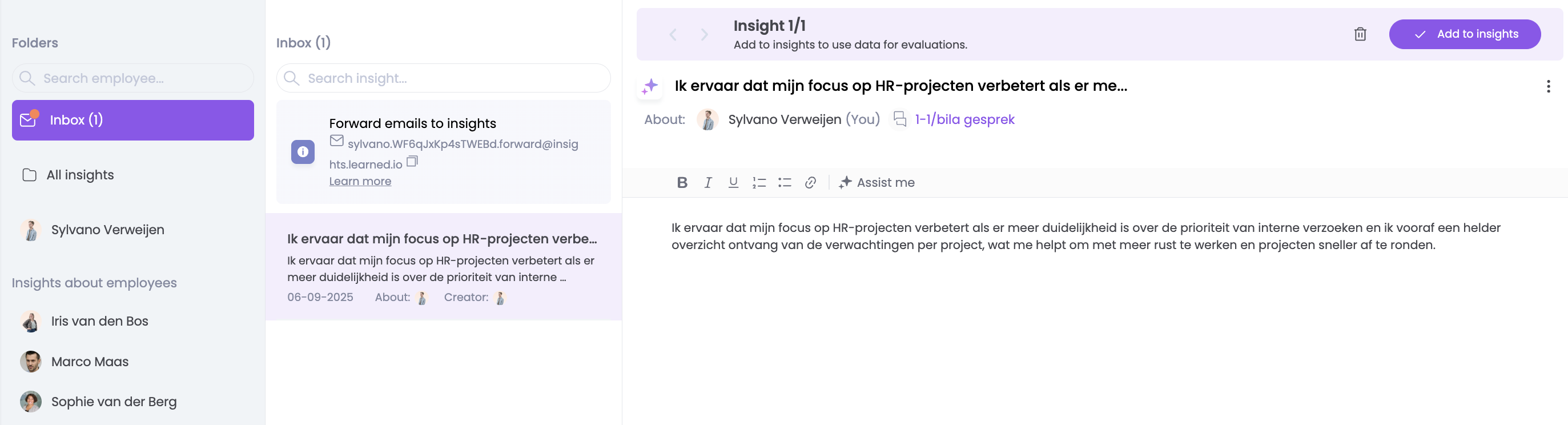Open the All insights folder
The height and width of the screenshot is (425, 1568).
click(x=80, y=175)
